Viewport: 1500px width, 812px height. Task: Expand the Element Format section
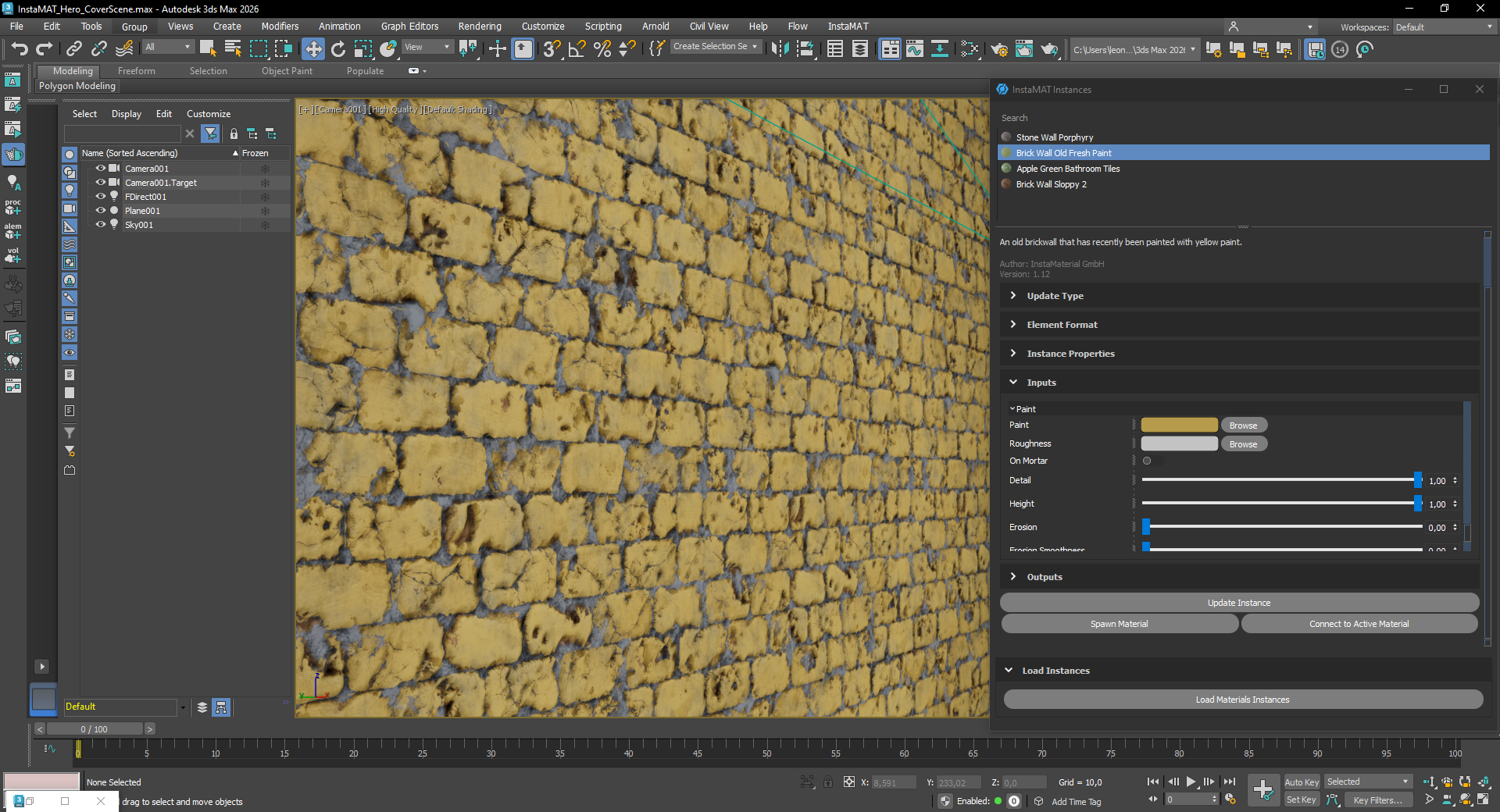[x=1239, y=325]
